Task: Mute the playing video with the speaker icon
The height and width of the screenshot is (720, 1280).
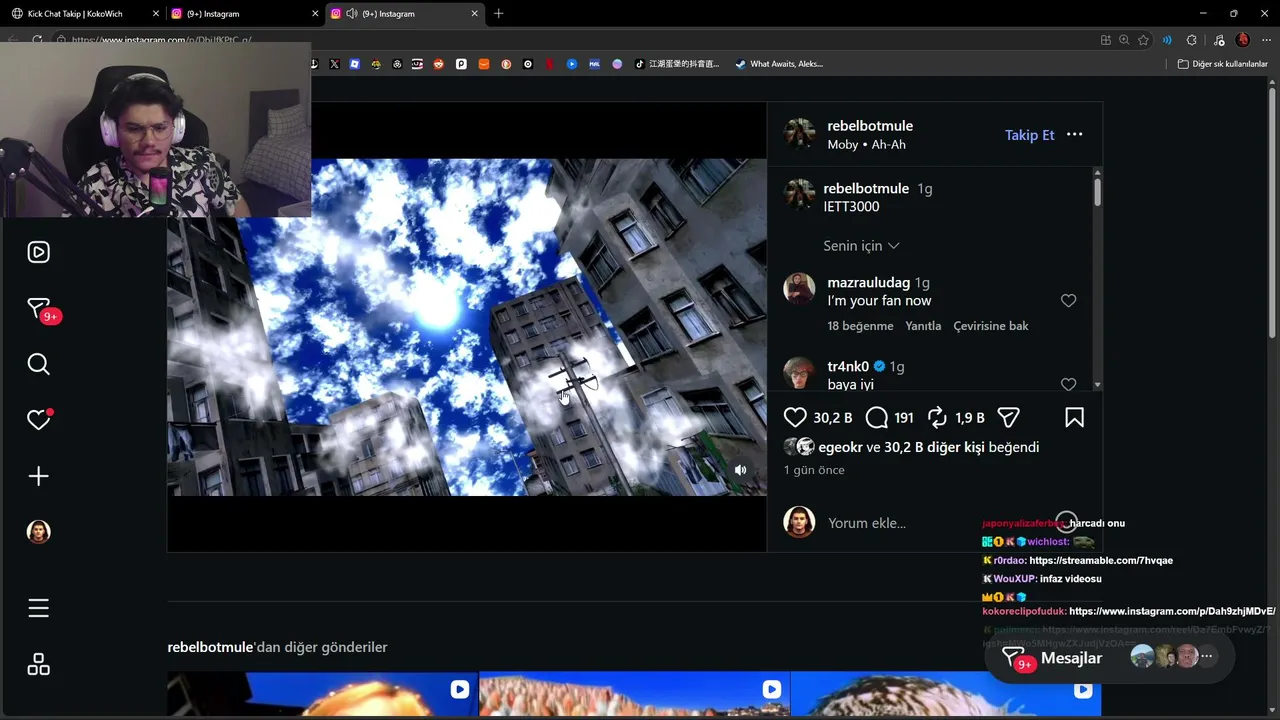Action: coord(740,470)
